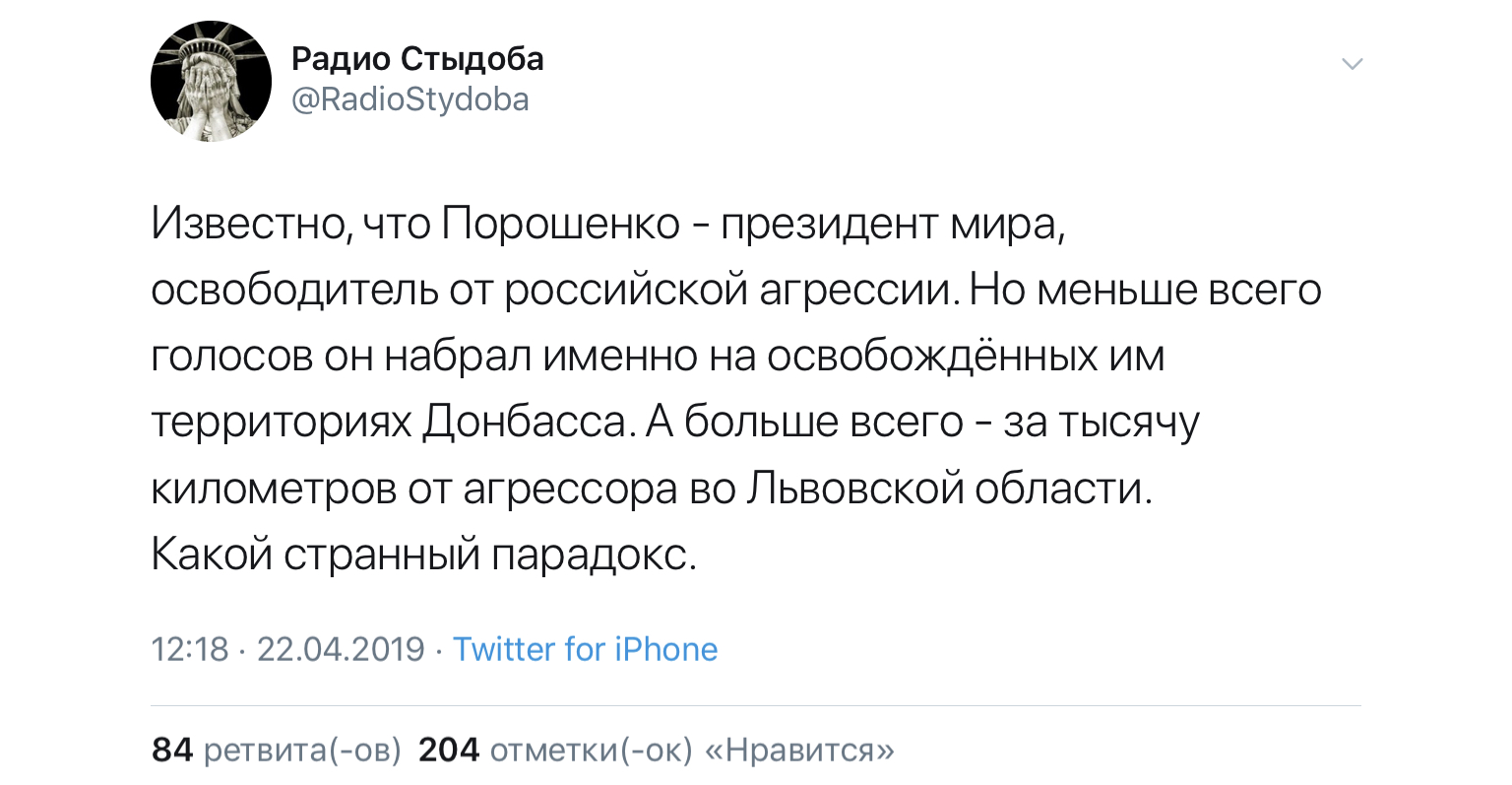Click the Радио Стыдоба profile avatar
The height and width of the screenshot is (785, 1512).
pos(211,81)
